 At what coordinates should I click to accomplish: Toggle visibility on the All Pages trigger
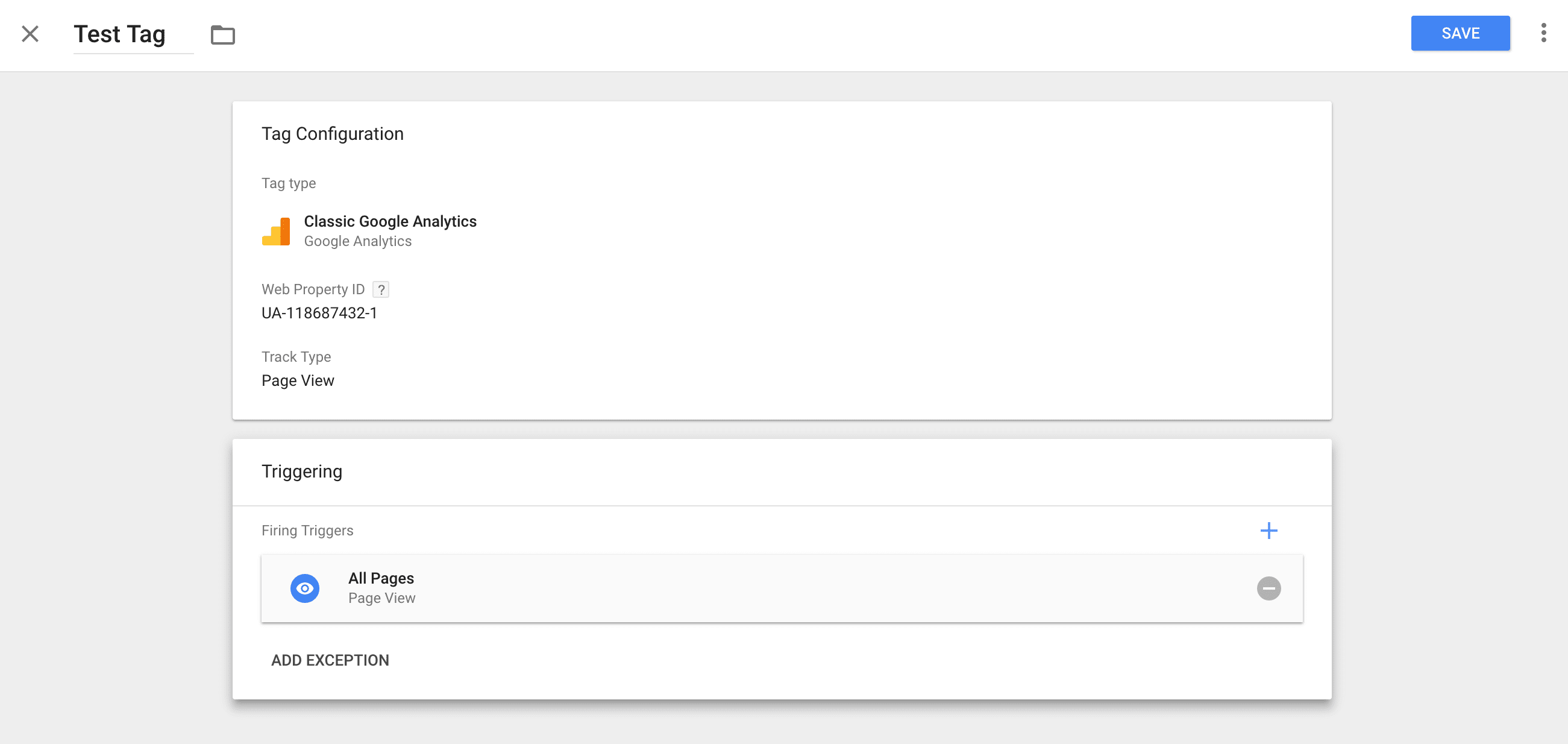tap(306, 587)
